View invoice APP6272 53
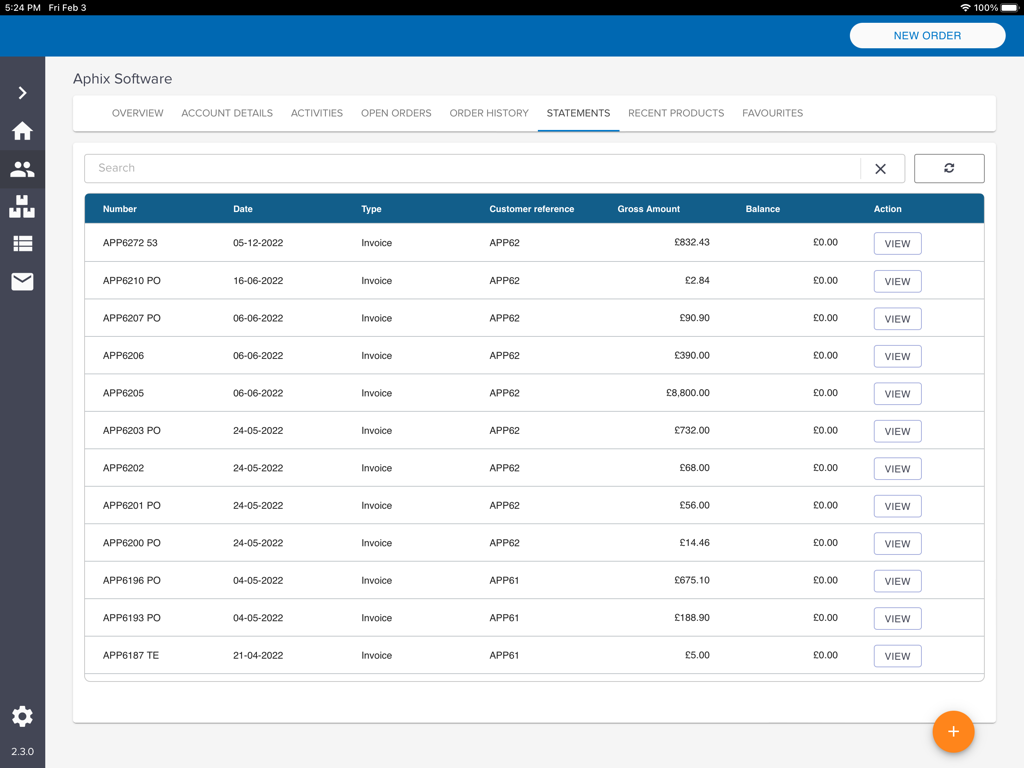The image size is (1024, 768). point(897,243)
